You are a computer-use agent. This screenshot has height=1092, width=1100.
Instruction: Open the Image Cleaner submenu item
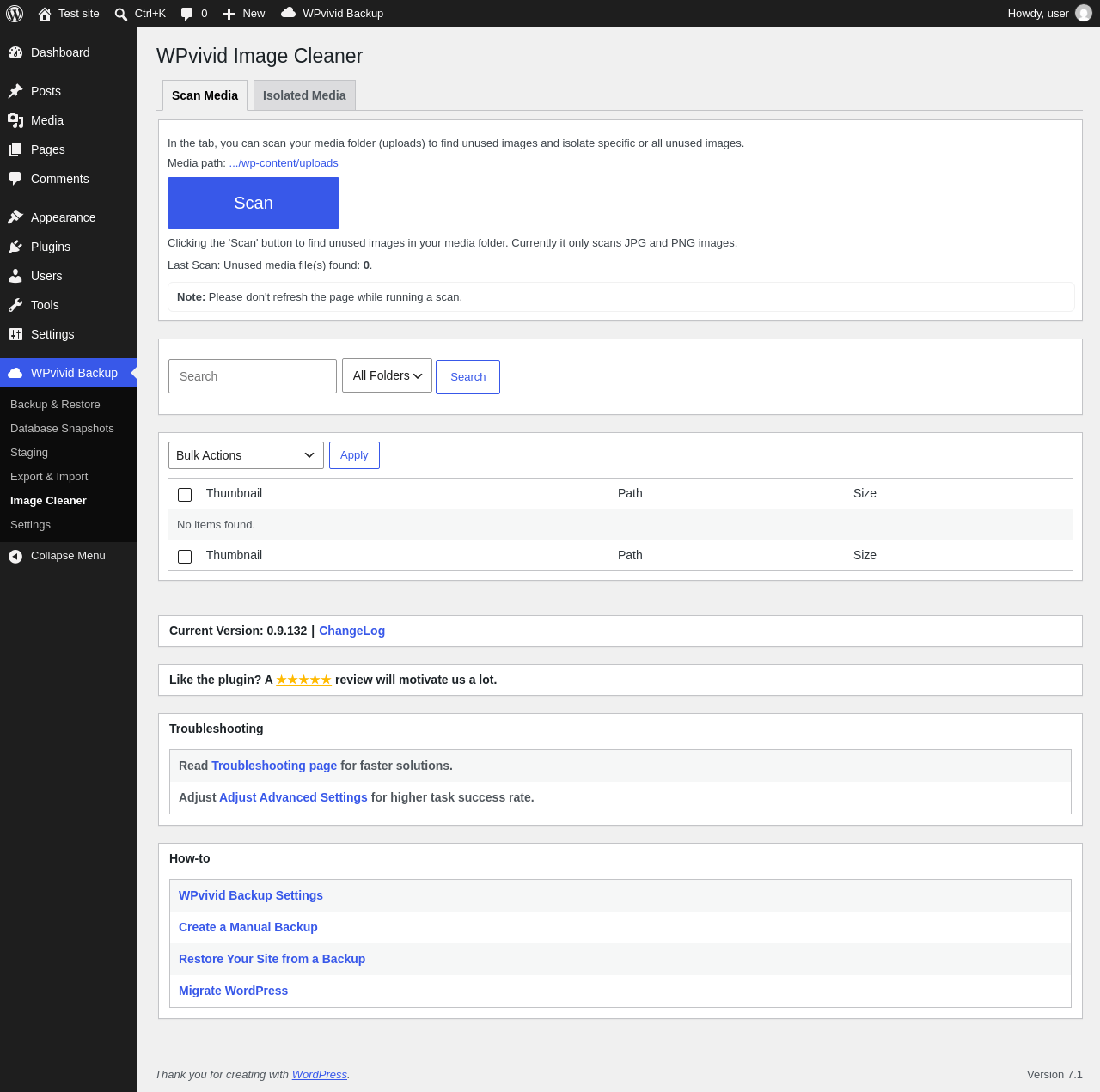point(48,501)
